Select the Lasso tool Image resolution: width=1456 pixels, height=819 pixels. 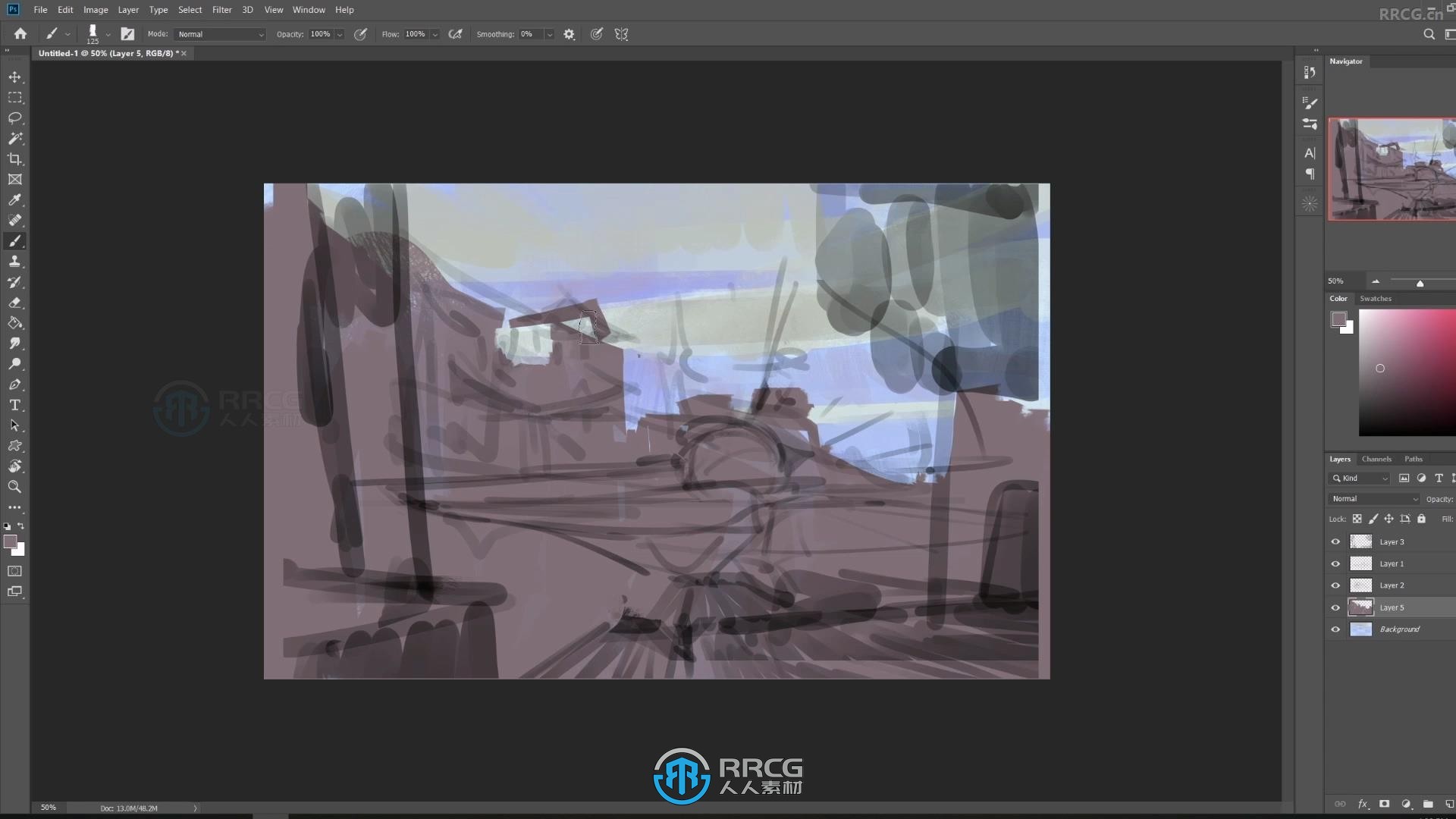(14, 118)
